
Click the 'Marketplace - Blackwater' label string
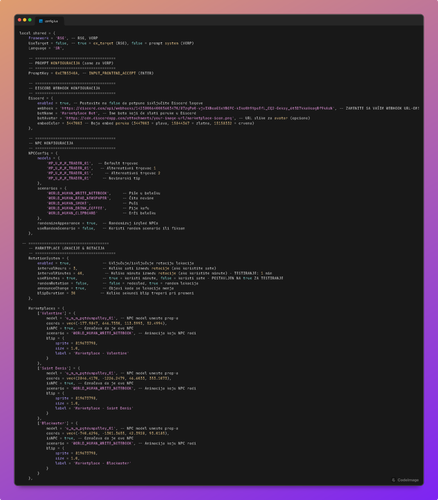(x=102, y=463)
